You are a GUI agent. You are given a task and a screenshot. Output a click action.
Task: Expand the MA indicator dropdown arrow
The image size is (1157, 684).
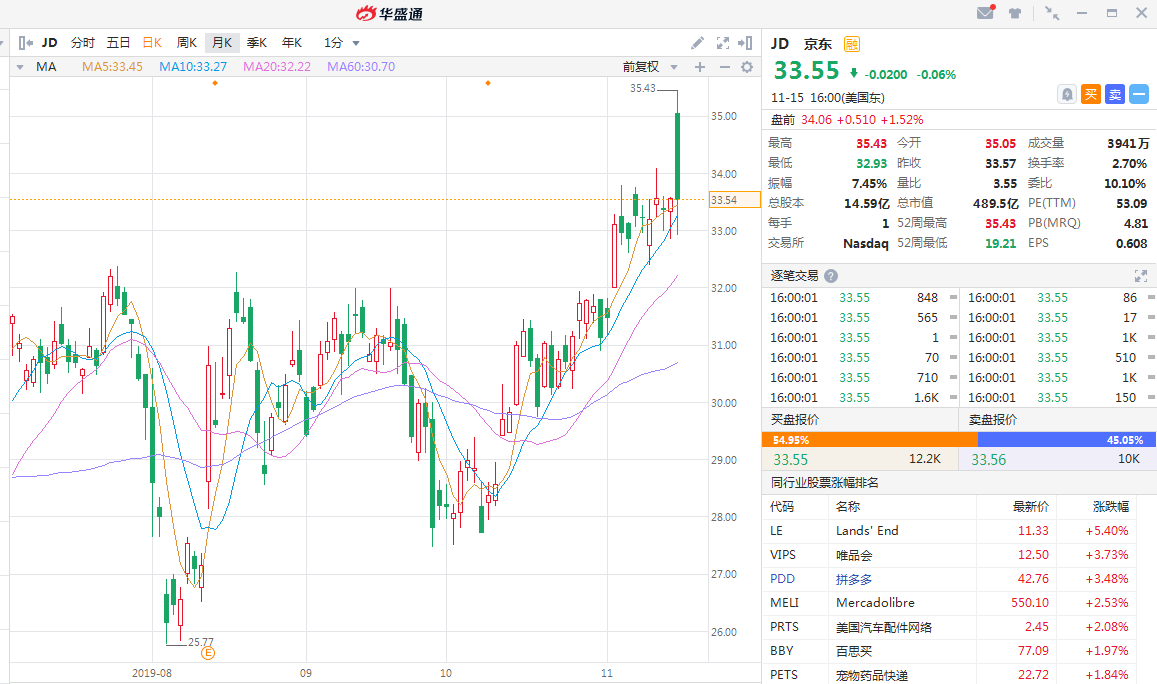20,67
